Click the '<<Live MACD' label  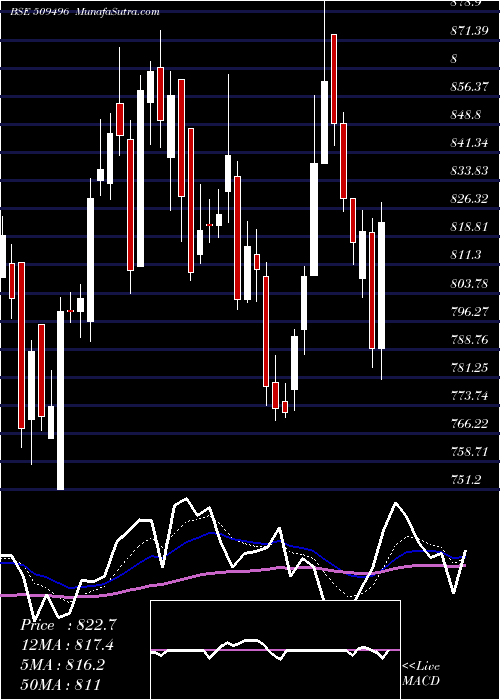[x=421, y=674]
